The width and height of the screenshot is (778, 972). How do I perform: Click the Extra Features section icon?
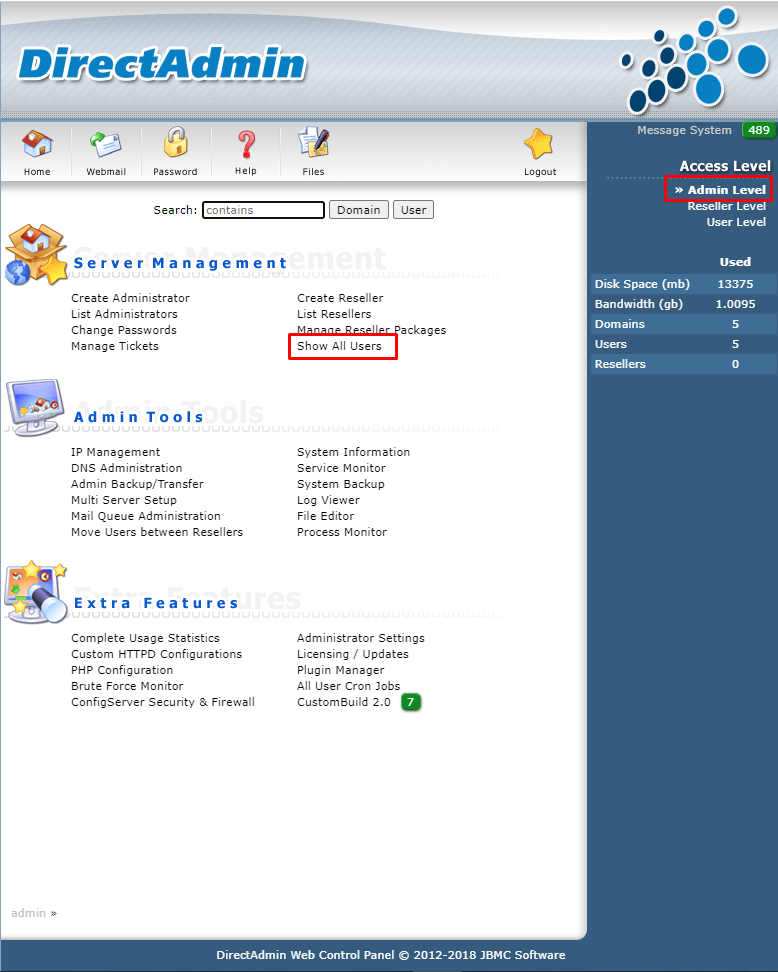point(36,592)
